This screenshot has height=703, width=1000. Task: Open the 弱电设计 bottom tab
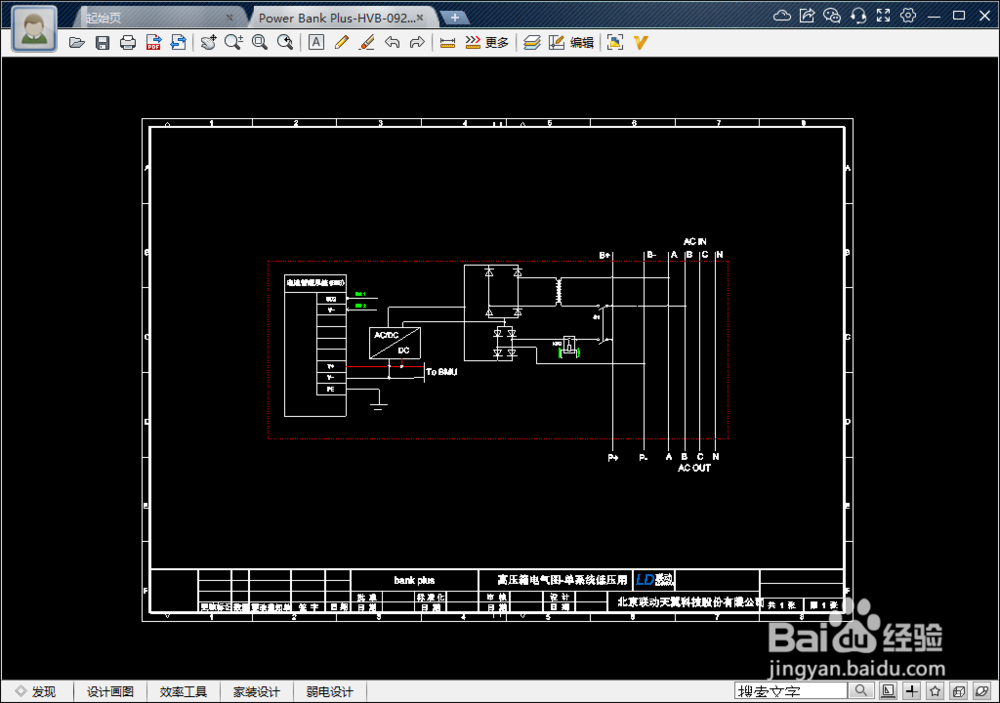tap(330, 692)
